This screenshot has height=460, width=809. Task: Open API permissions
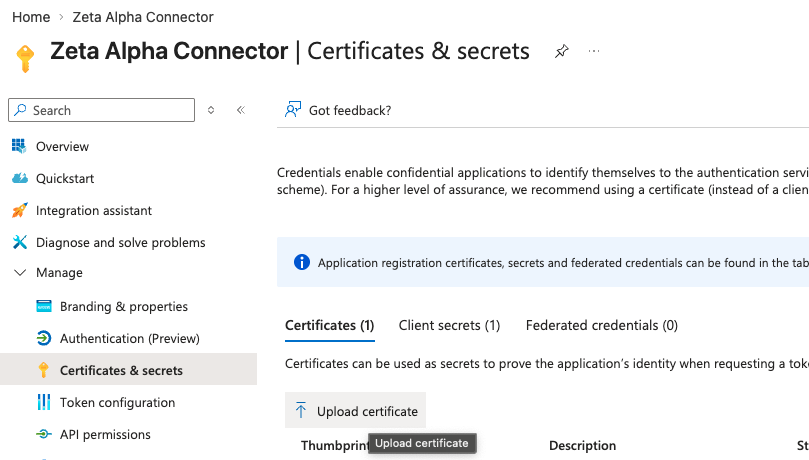(x=105, y=434)
